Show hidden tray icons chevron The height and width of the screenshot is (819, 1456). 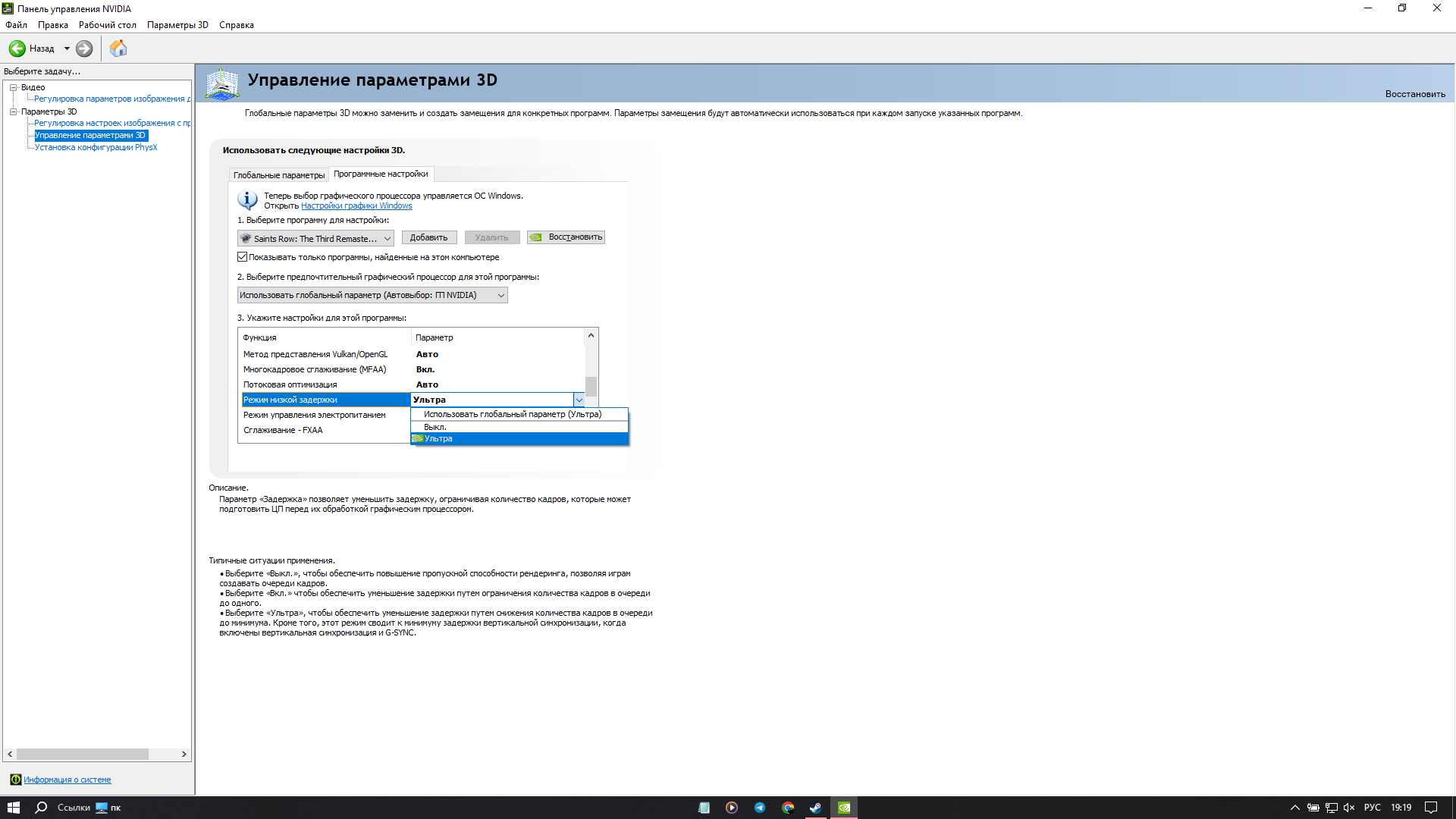click(x=1295, y=808)
